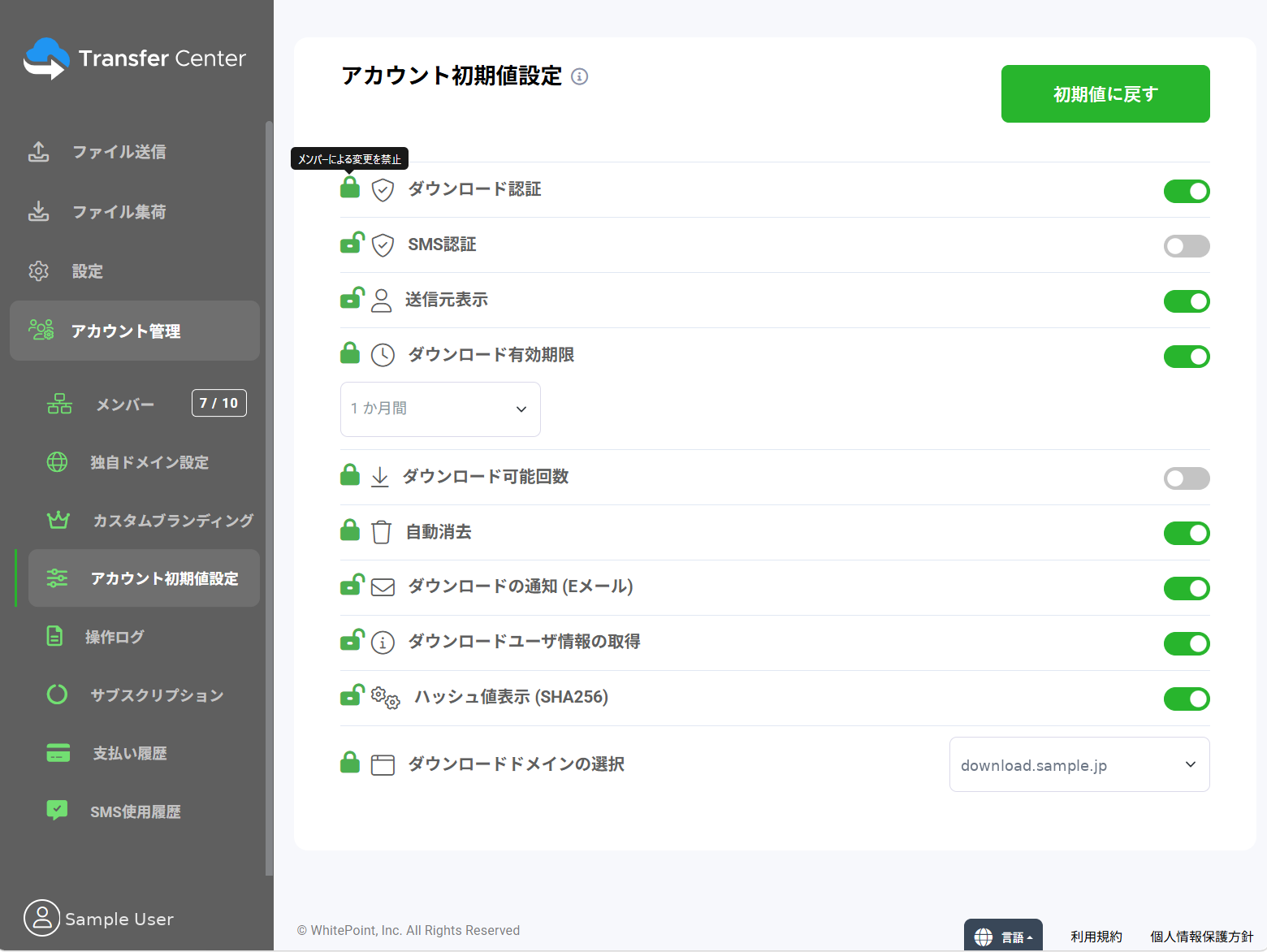Disable ダウンロードの通知 (Eメール) toggle
Image resolution: width=1267 pixels, height=952 pixels.
[1187, 589]
